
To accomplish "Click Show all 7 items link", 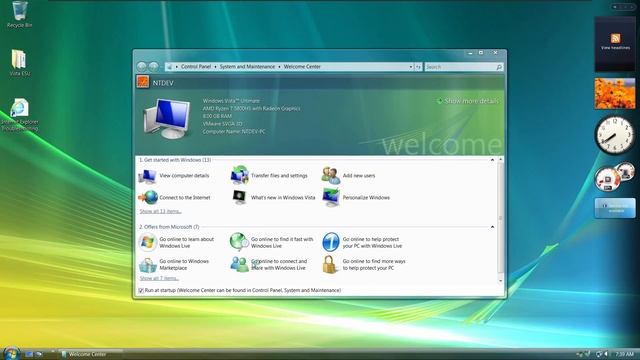I will pyautogui.click(x=159, y=278).
